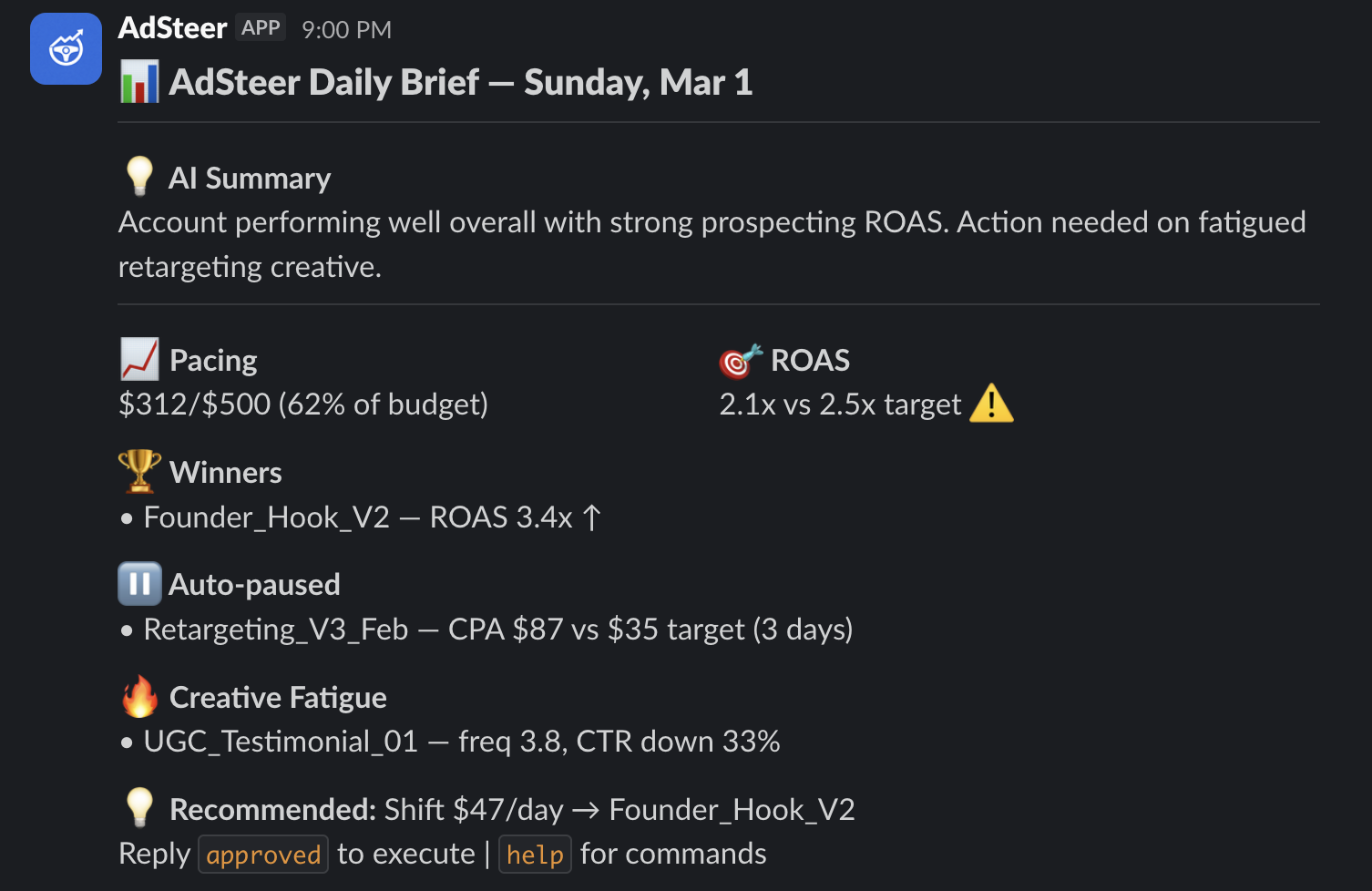Viewport: 1372px width, 891px height.
Task: Click the light bulb beside Recommended
Action: (138, 807)
